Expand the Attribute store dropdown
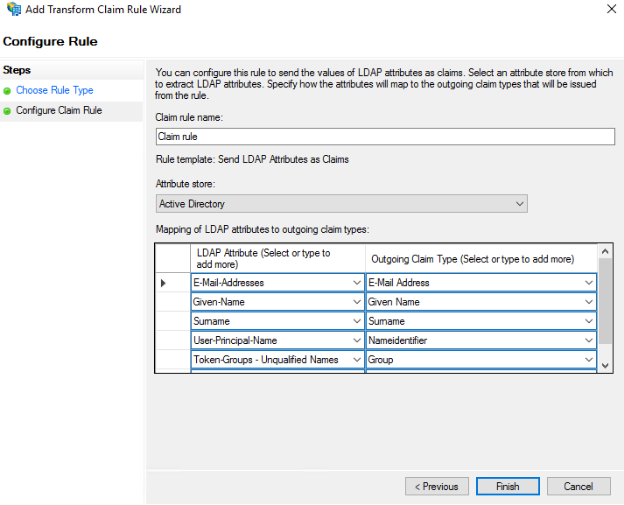Viewport: 624px width, 505px height. (x=518, y=204)
